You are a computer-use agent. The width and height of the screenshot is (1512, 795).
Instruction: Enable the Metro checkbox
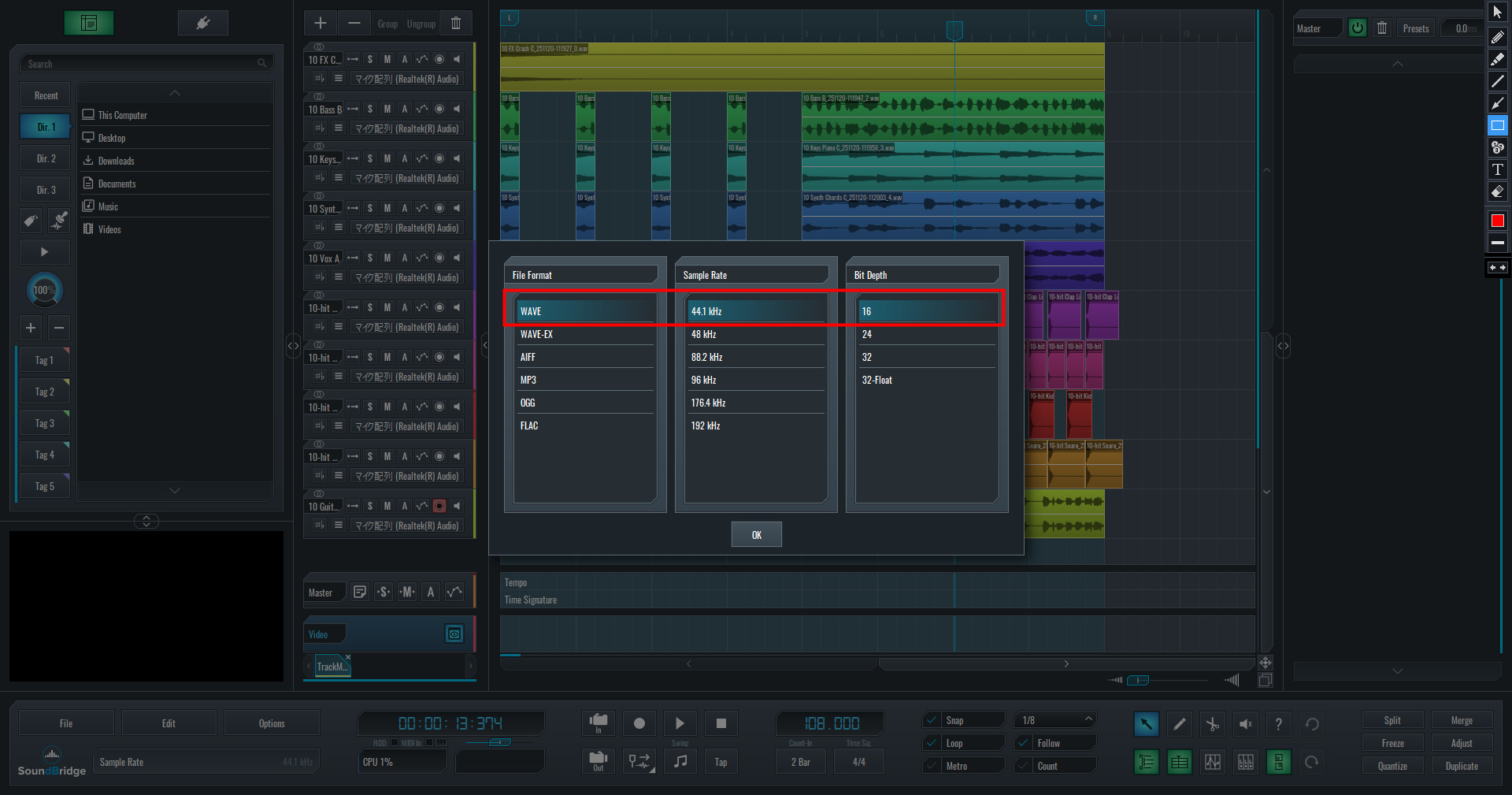point(932,766)
